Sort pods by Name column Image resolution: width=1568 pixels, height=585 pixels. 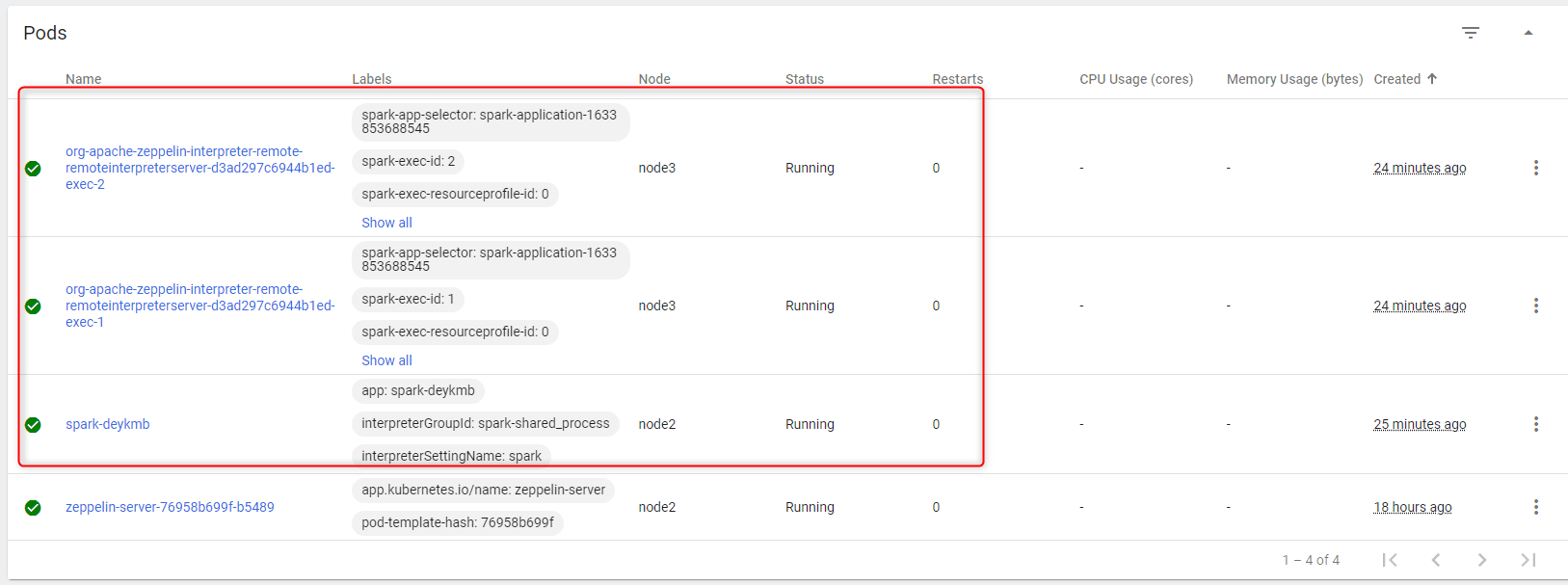pyautogui.click(x=84, y=79)
